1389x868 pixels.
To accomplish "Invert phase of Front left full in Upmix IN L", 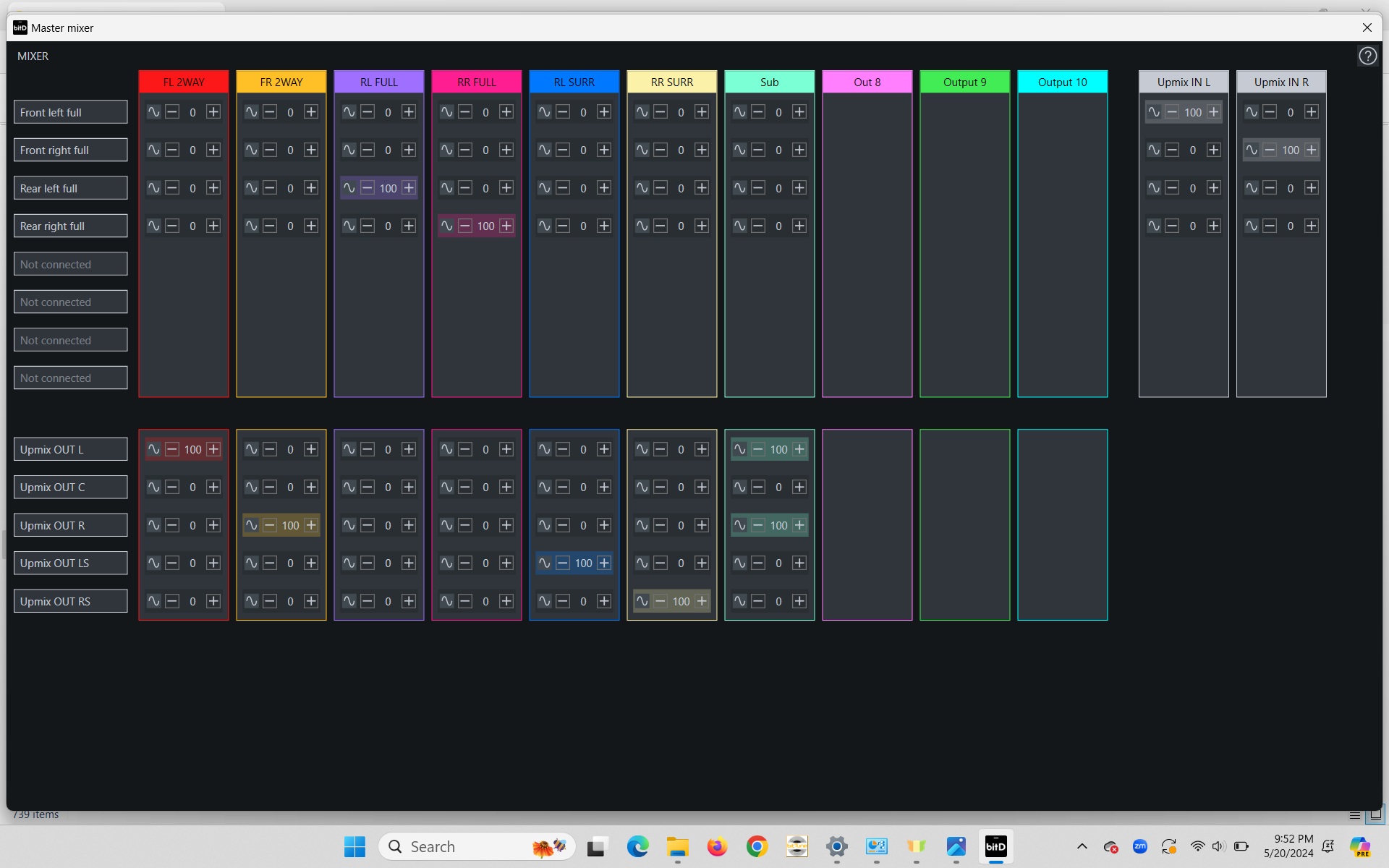I will (1153, 112).
